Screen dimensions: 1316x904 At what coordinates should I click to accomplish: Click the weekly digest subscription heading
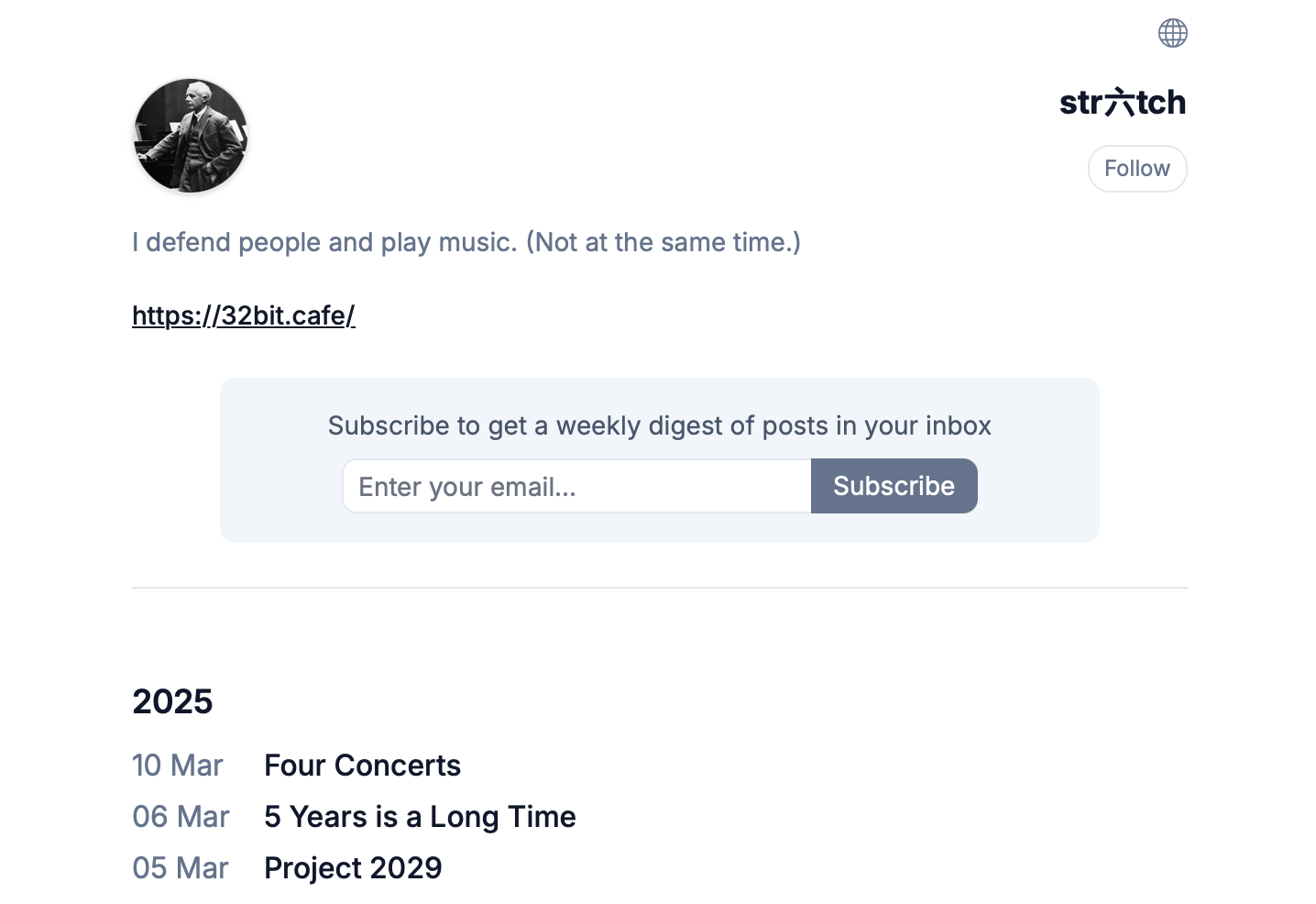(659, 425)
